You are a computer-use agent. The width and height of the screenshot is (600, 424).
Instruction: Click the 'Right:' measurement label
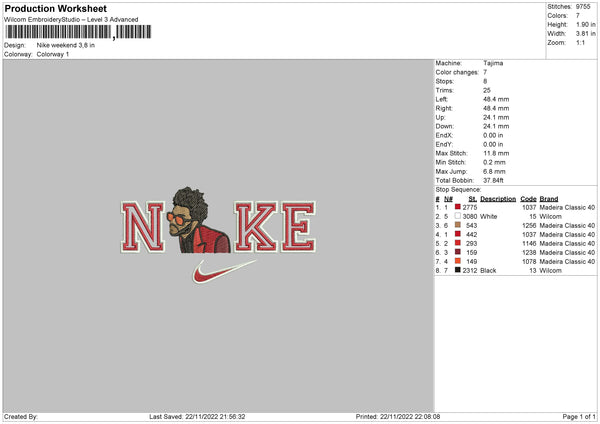tap(444, 108)
